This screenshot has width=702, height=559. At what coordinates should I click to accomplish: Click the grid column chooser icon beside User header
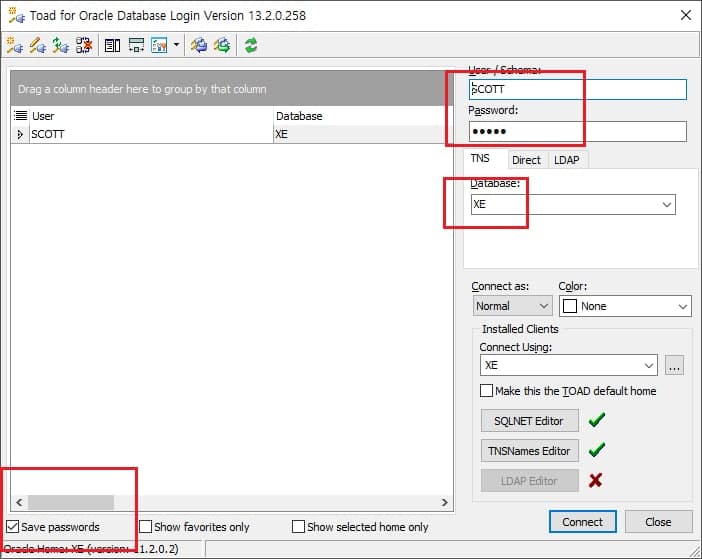click(x=21, y=116)
